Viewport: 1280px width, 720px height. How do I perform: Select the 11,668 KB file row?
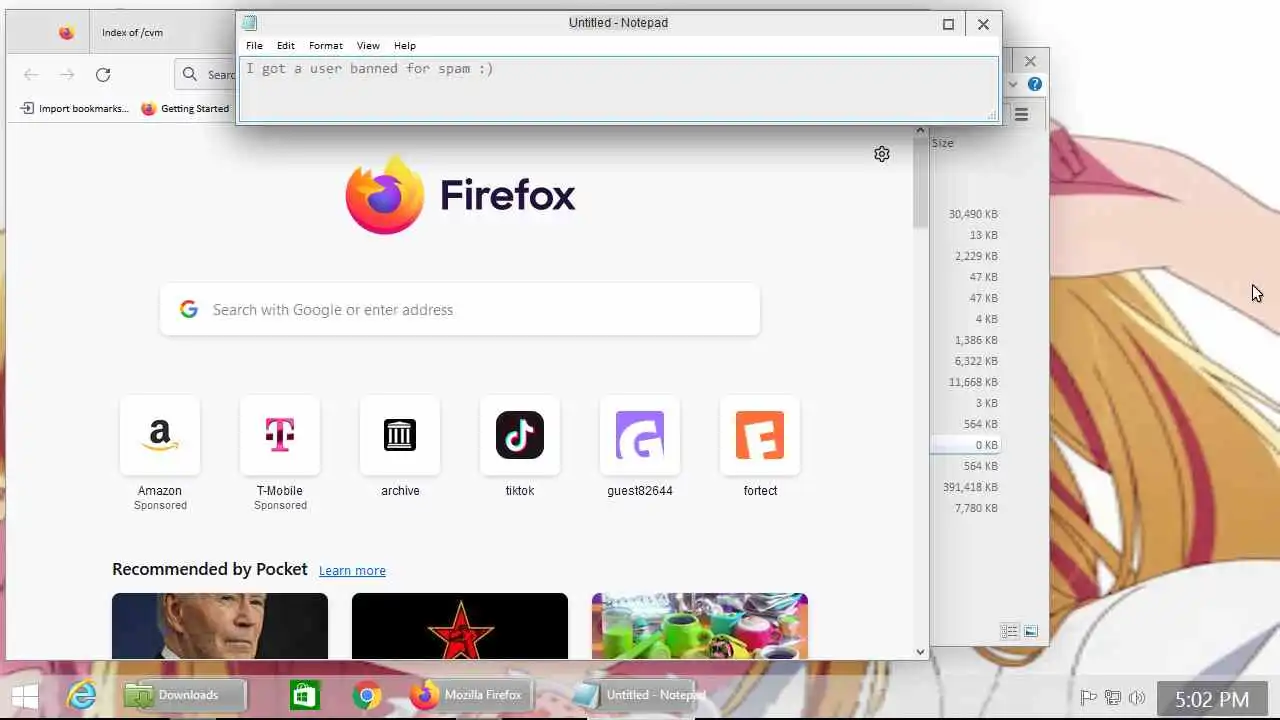pos(966,382)
